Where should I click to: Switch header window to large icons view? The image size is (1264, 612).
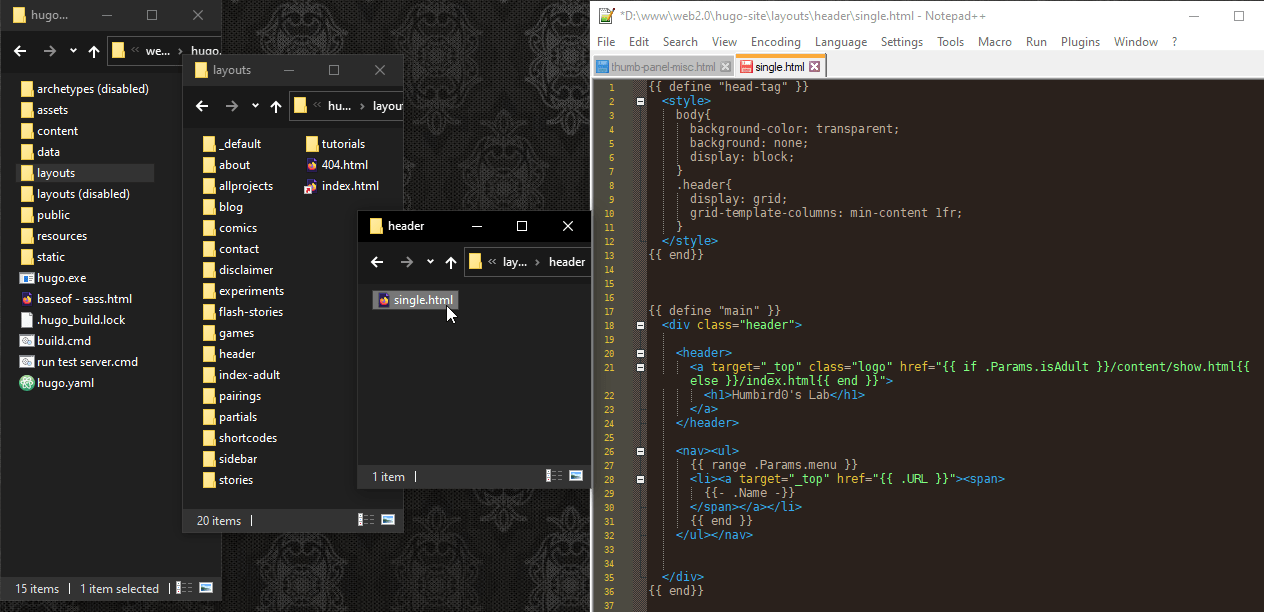tap(576, 476)
